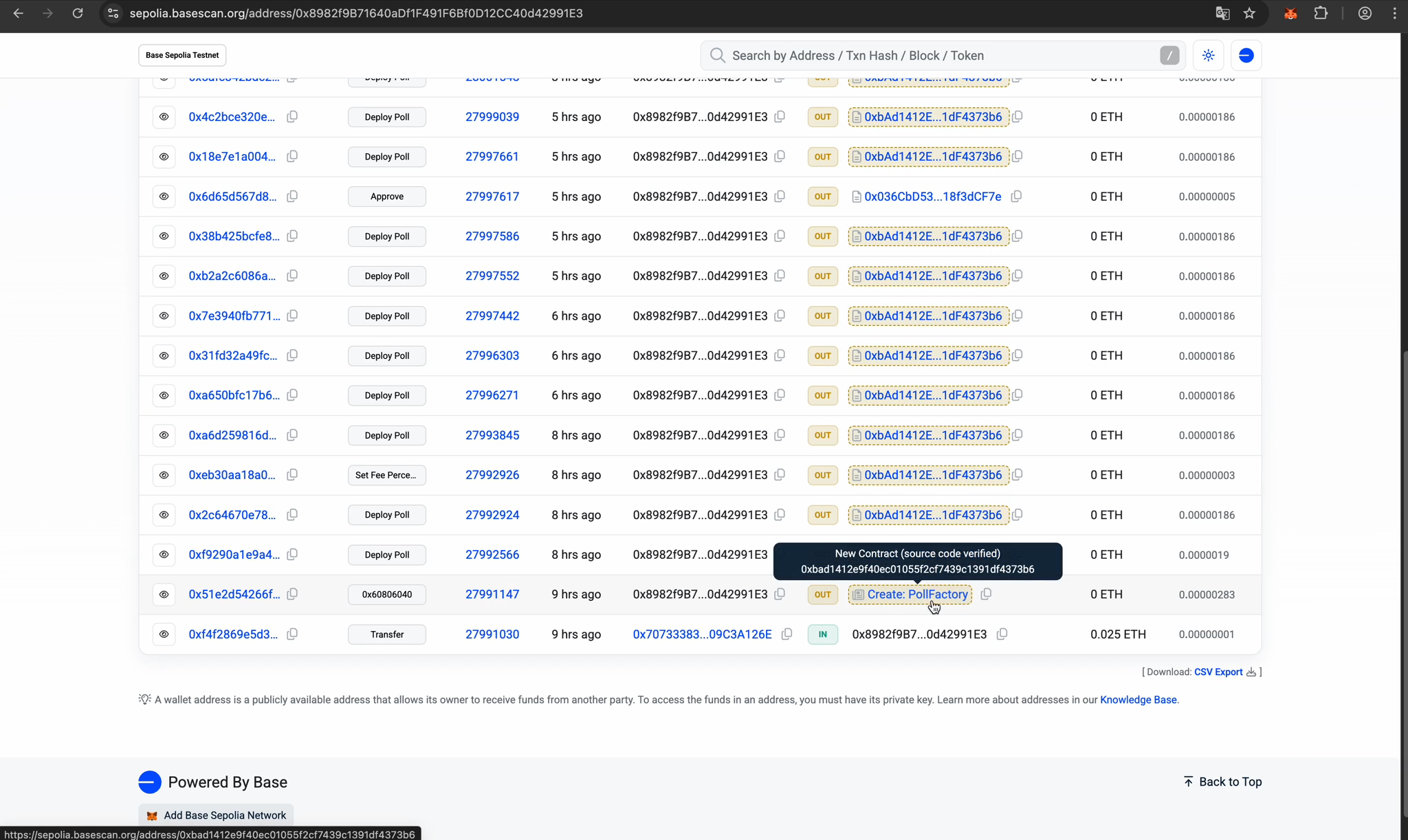Copy transaction hash 0xf4f2869e5d3

click(292, 634)
